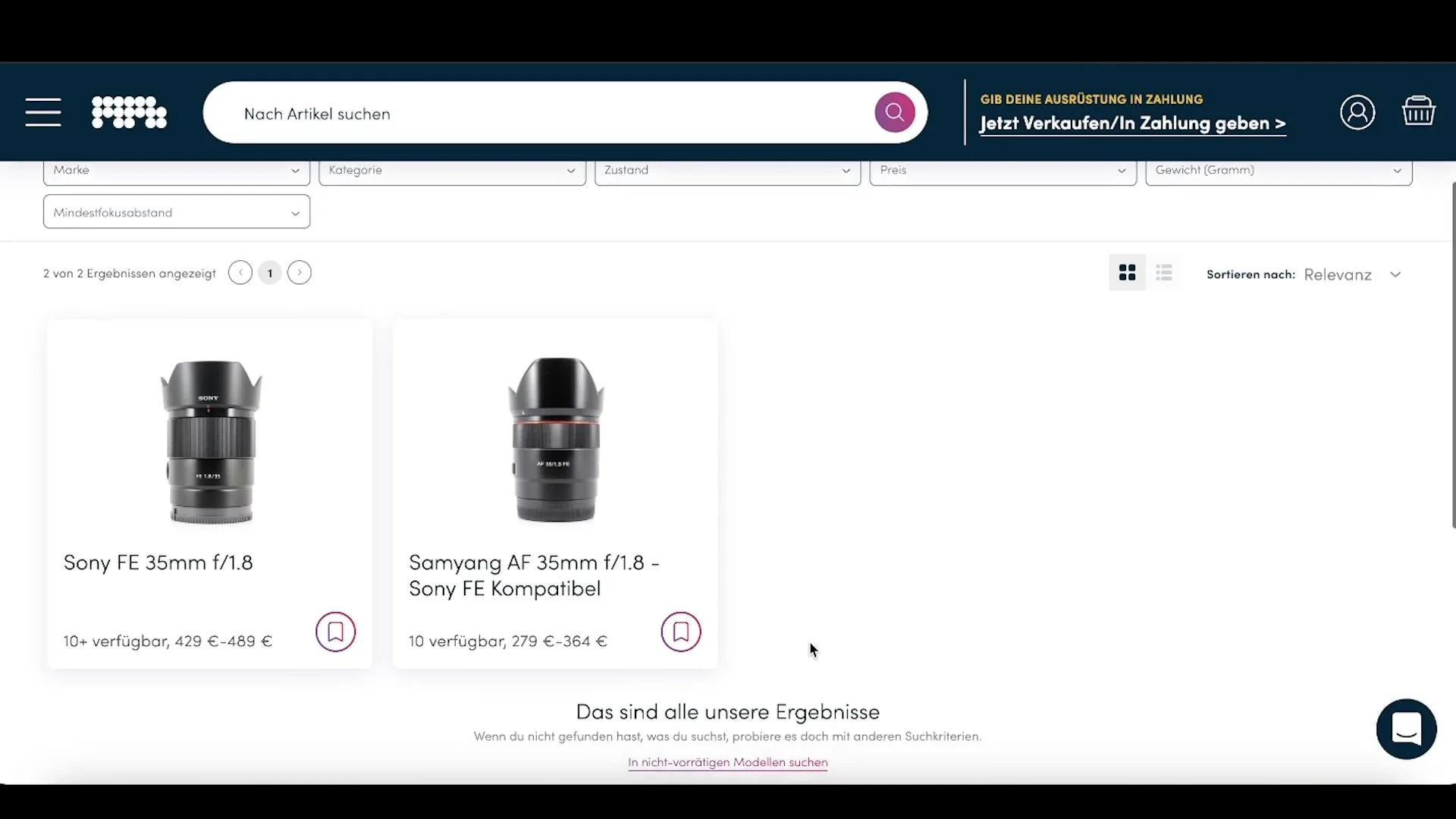Open the Sortieren nach Relevanz dropdown
Screen dimensions: 1456x819
pos(1352,275)
